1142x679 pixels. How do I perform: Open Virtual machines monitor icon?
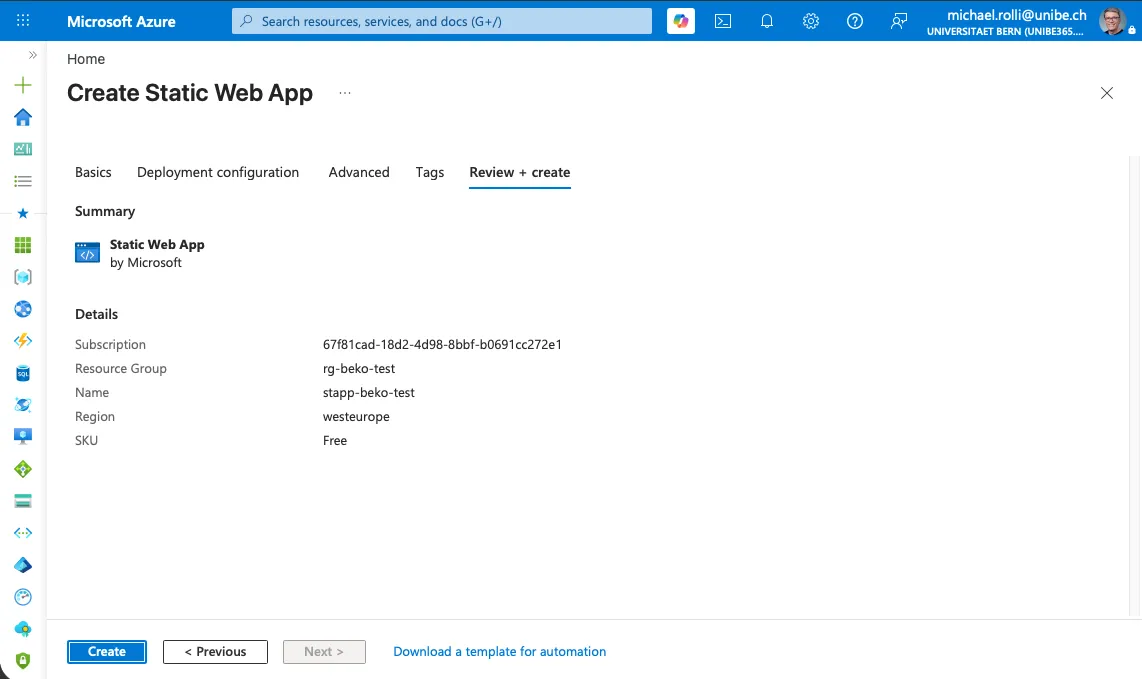coord(23,436)
